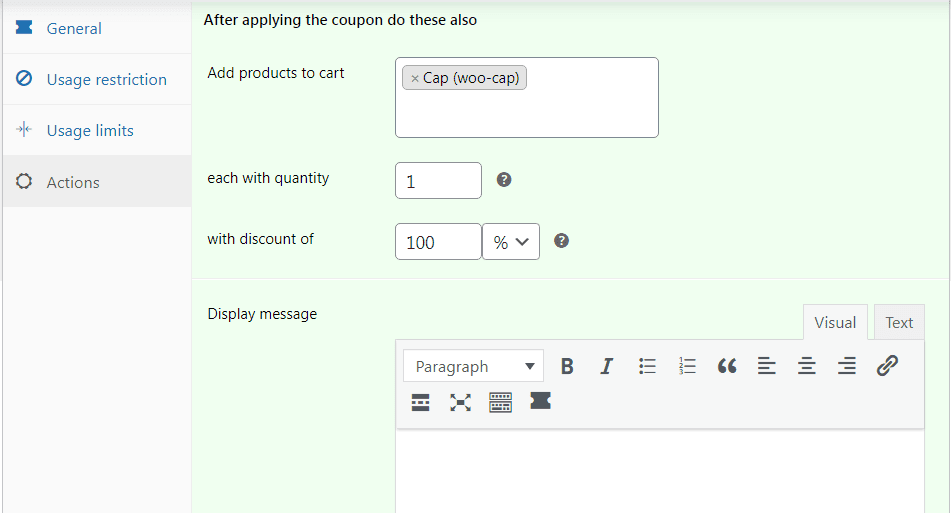Click the Cap (woo-cap) product chip
This screenshot has height=513, width=951.
click(464, 78)
